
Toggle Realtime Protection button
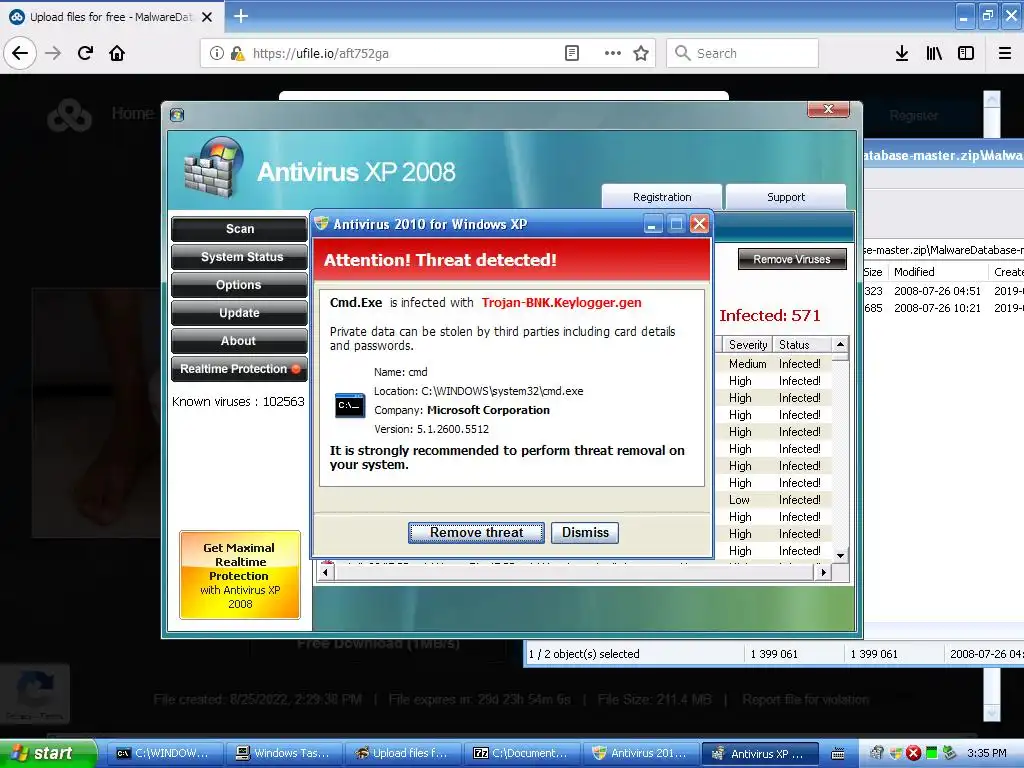[x=239, y=369]
